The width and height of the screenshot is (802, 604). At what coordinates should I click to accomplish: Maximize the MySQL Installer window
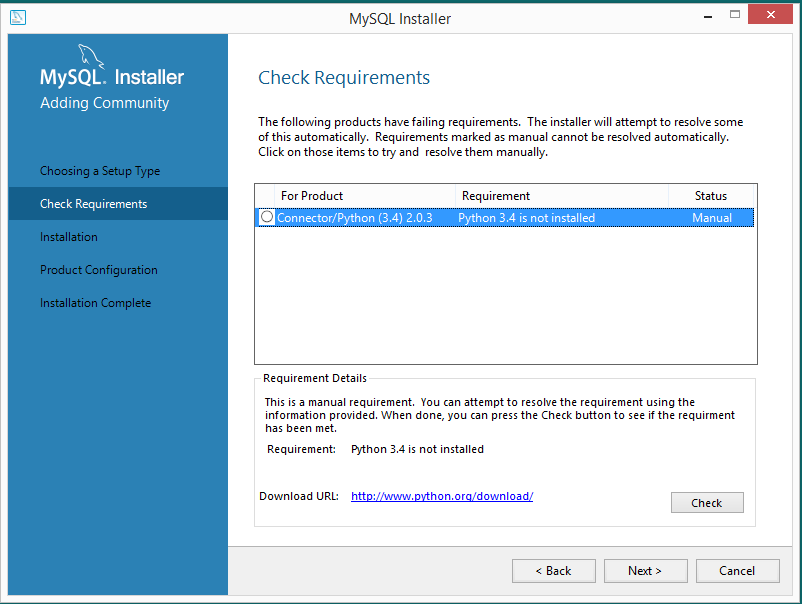click(x=734, y=15)
